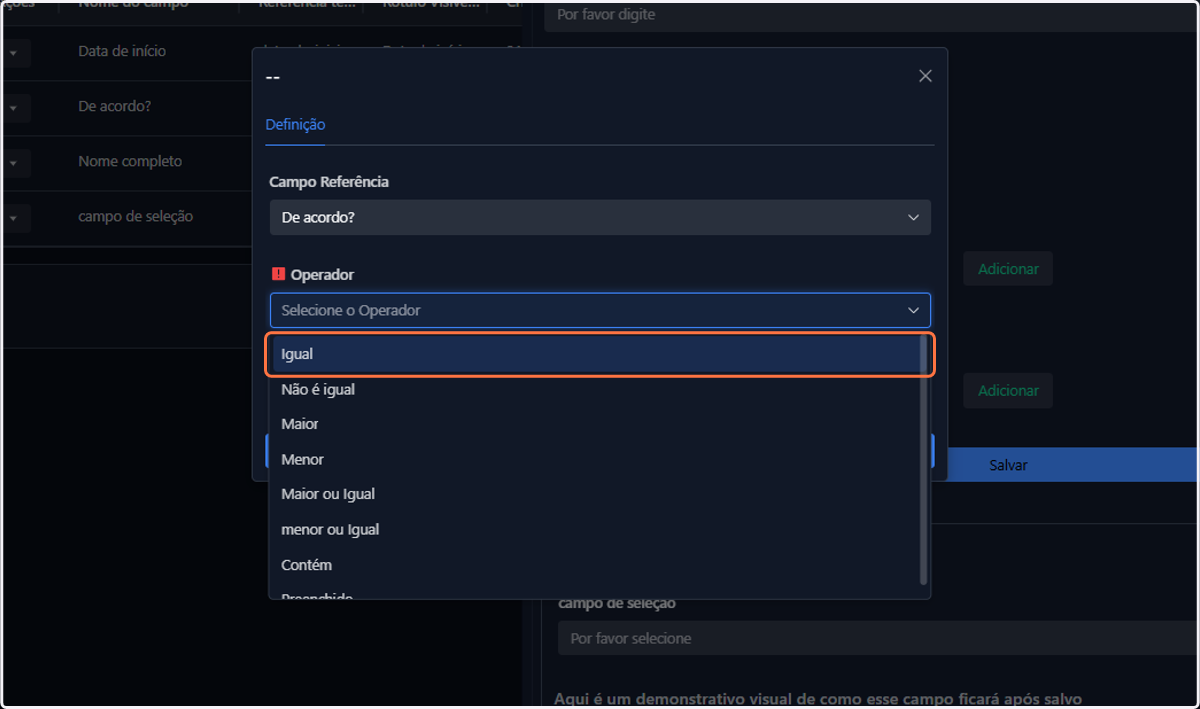Click the chevron arrow of the Operador select
1200x709 pixels.
click(x=913, y=310)
